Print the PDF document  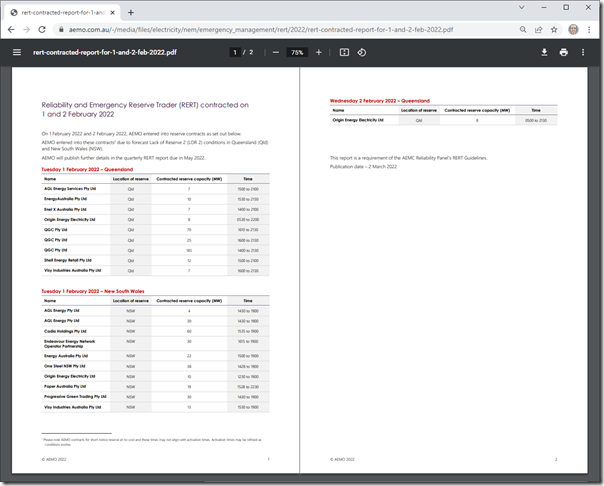click(x=564, y=52)
